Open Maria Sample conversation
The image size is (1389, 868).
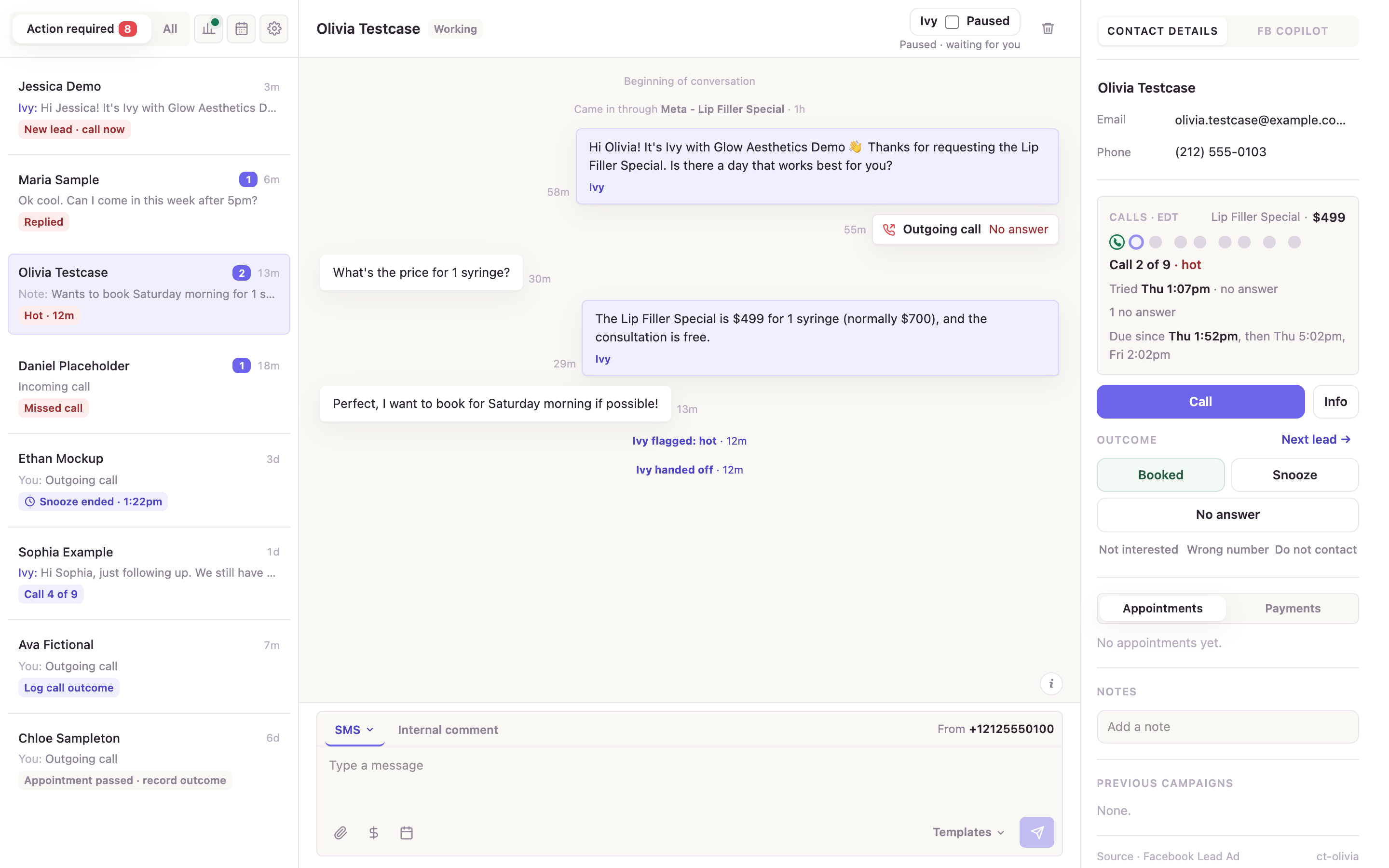pyautogui.click(x=149, y=200)
